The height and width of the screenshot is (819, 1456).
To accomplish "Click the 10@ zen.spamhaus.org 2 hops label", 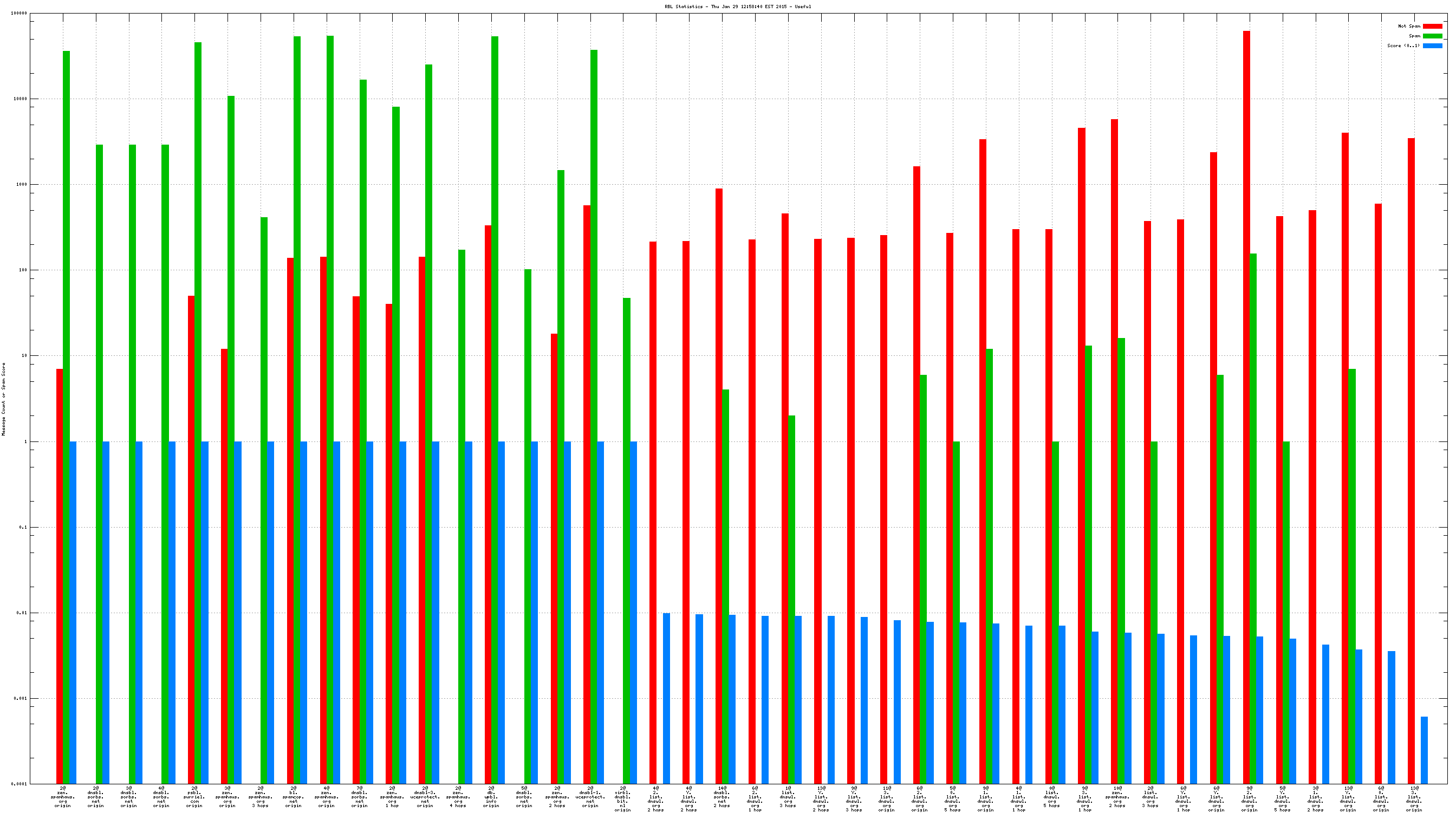I will pos(1117,796).
